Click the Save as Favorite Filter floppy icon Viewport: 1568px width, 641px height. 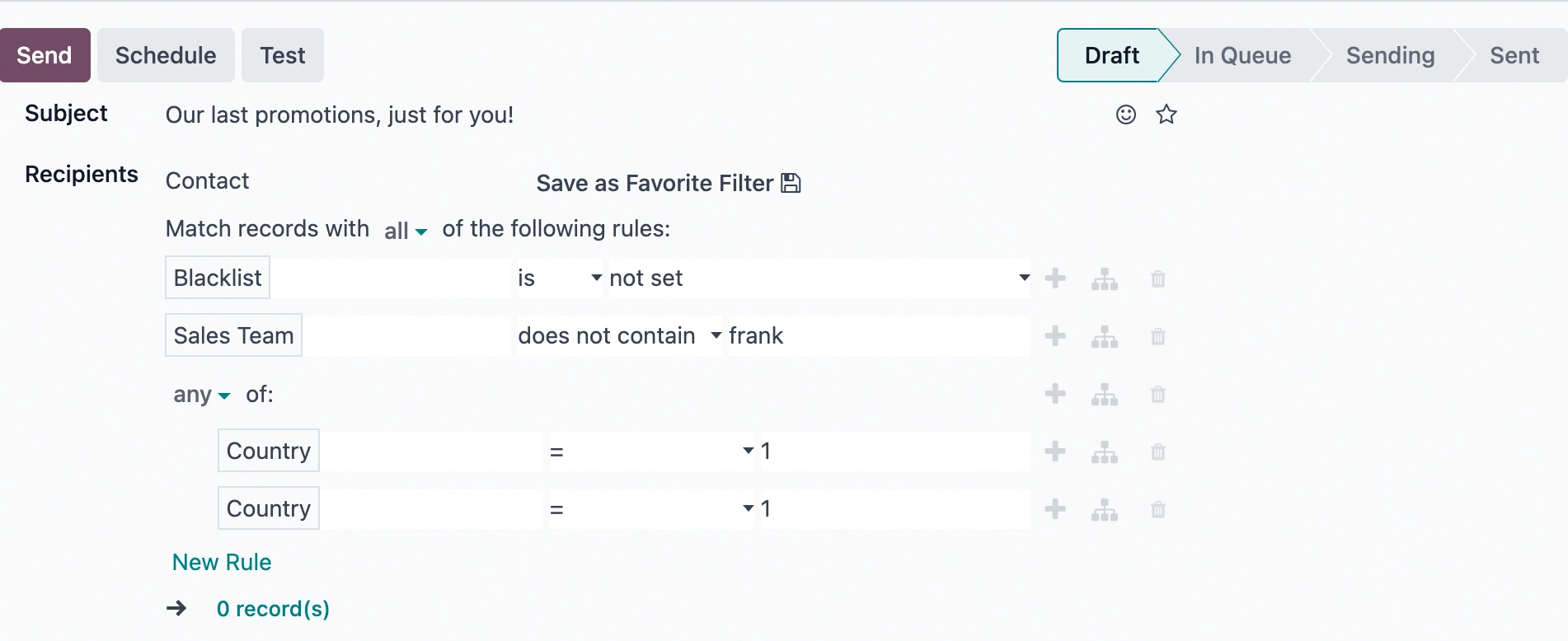791,183
